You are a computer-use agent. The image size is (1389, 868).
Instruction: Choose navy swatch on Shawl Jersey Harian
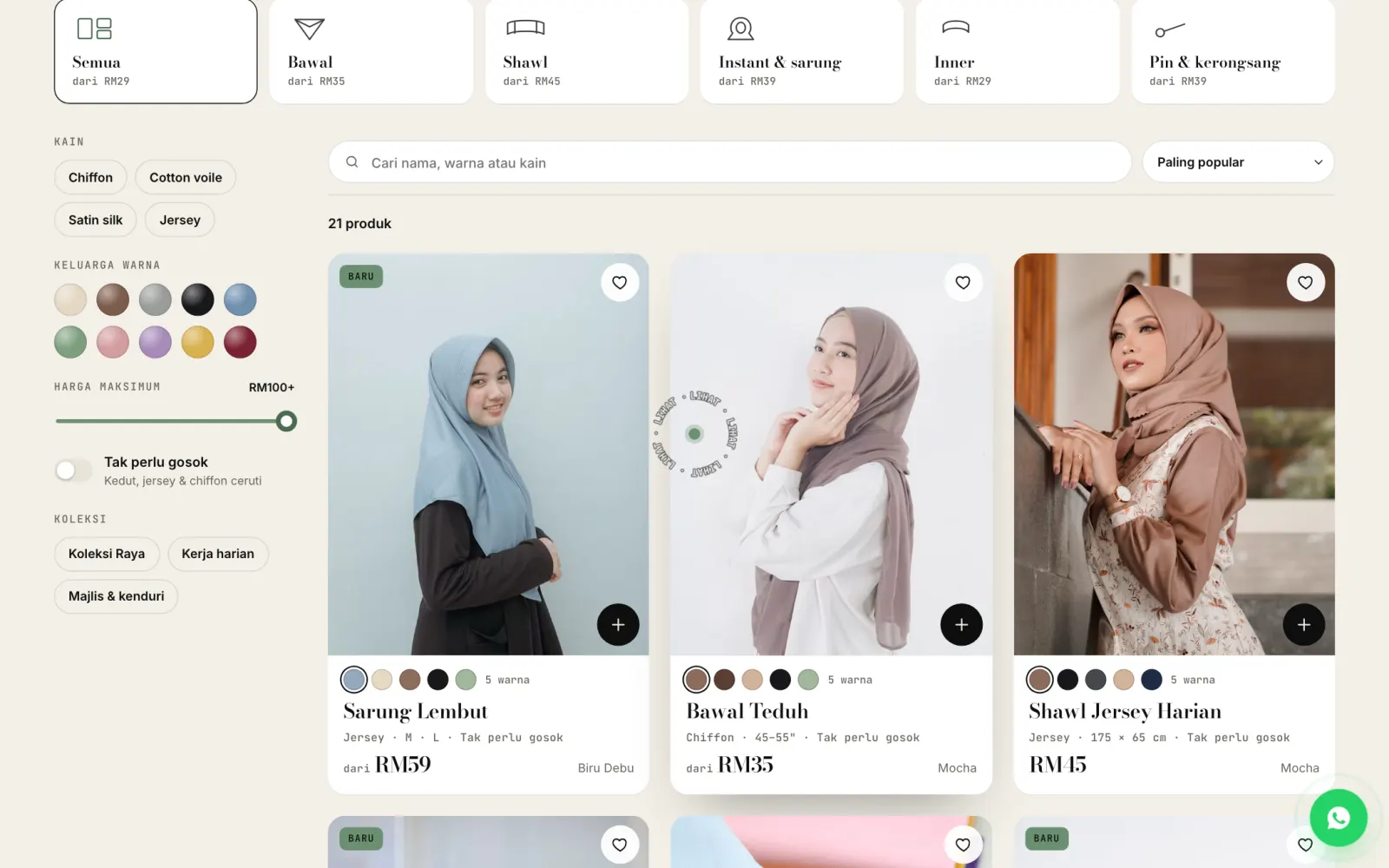tap(1152, 680)
